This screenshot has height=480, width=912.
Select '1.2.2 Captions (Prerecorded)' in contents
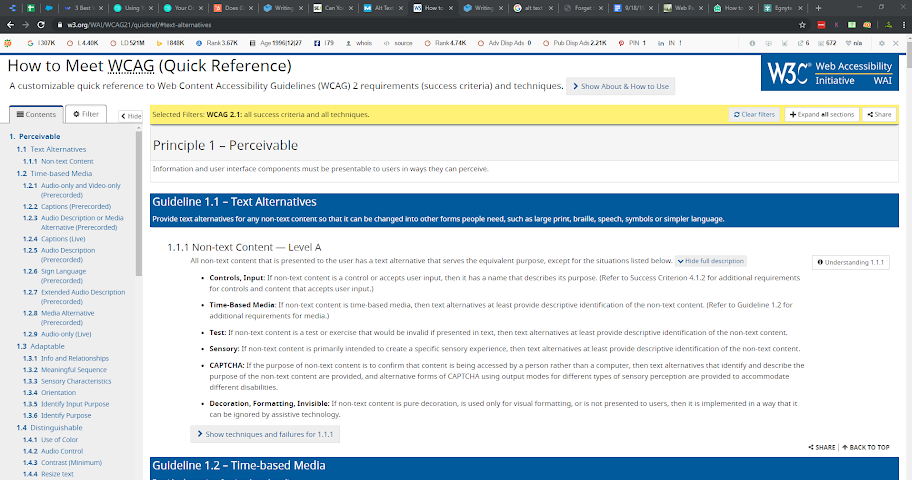[x=67, y=207]
